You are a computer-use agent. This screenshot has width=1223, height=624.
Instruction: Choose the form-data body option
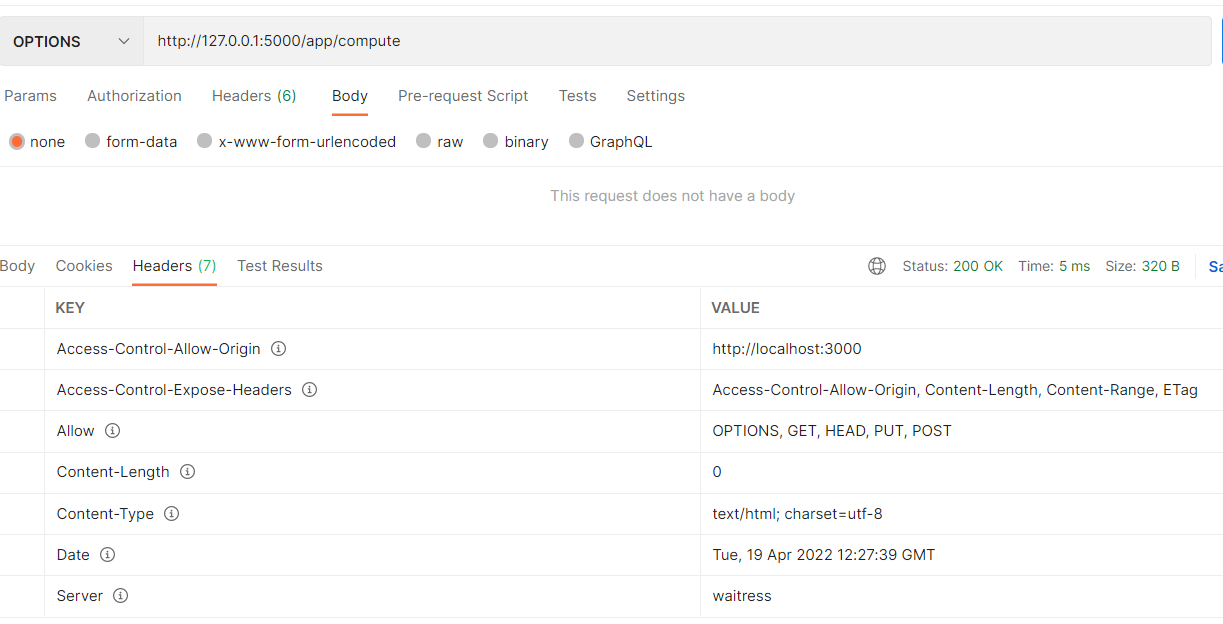coord(93,142)
